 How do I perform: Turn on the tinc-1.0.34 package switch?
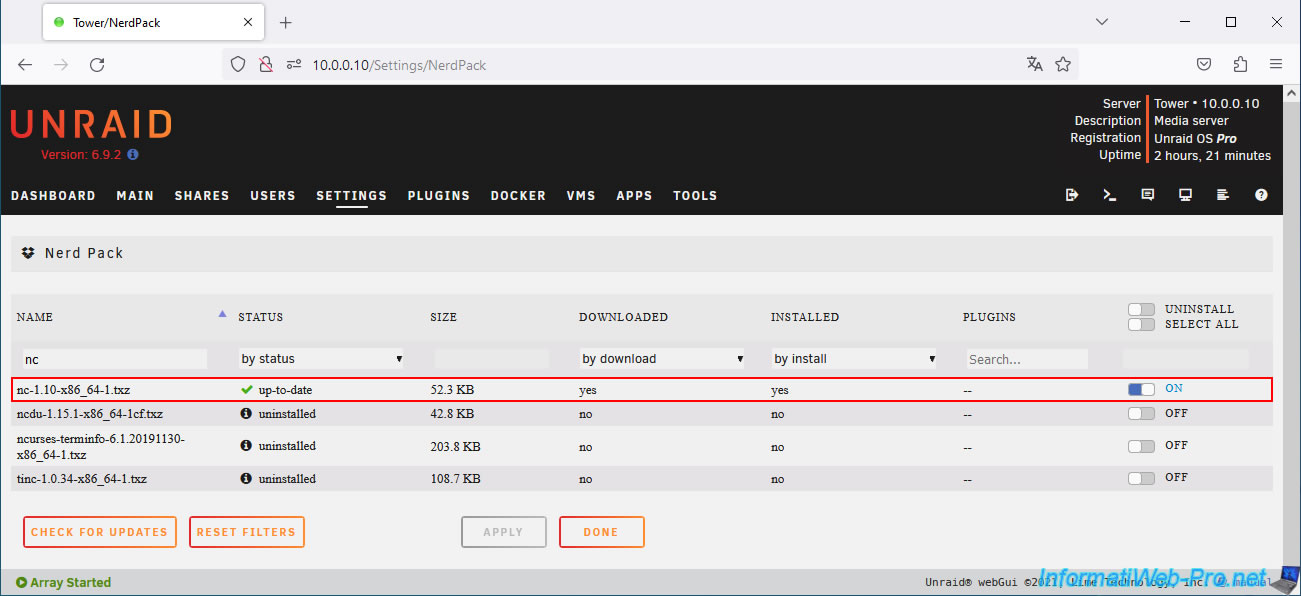pos(1141,478)
